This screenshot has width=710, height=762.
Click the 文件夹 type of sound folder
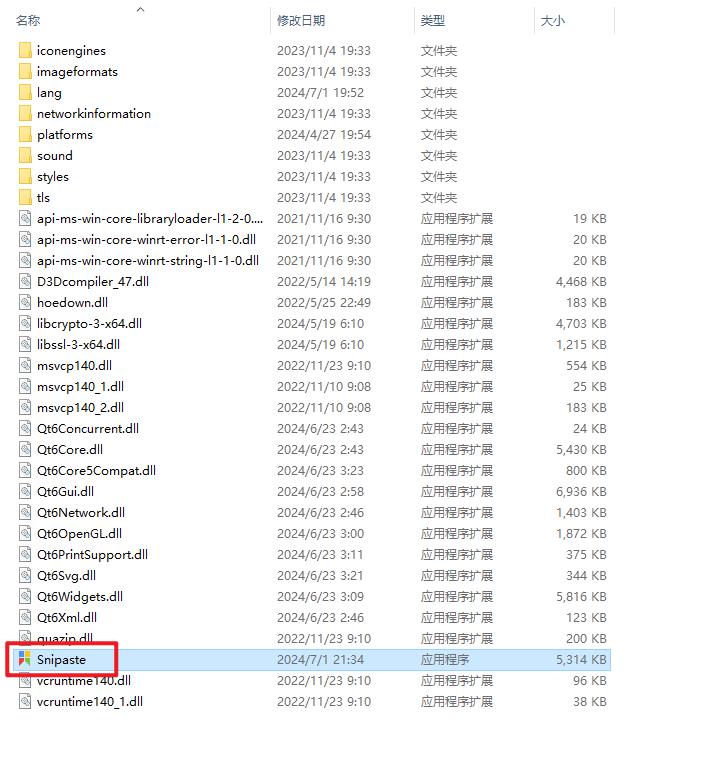coord(439,156)
